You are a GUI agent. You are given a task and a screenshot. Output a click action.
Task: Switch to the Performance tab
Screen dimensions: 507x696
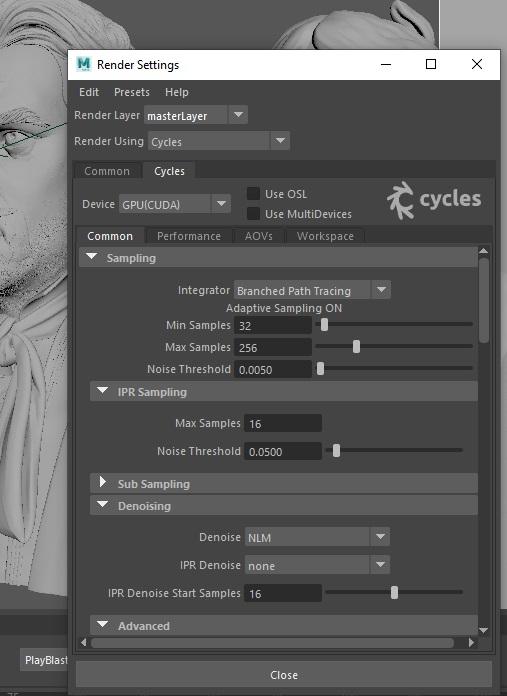189,236
